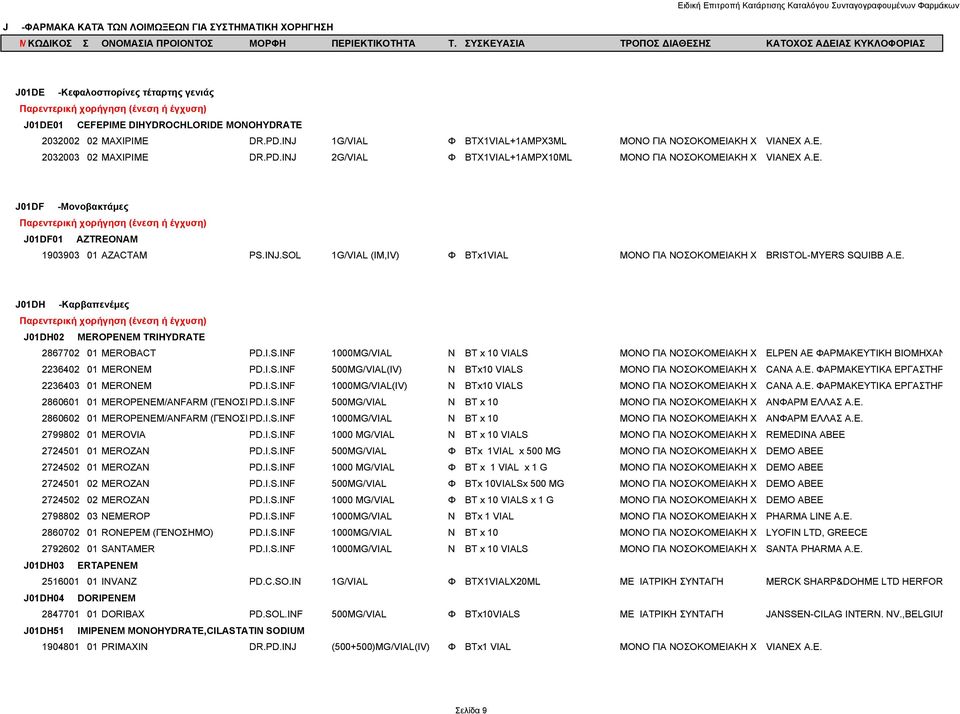This screenshot has width=960, height=714.
Task: Click the title 'ΦΑΡΜΑΚΑ ΚΑΤΑ ΤΩΝ ΛΟΙΜΩΞΕΩΝ ΓΙΑ ΣΥΣΤΗΜΑΤΙΚΗ ΧΟΡΗΓΗΣΗ'
Action: coord(178,27)
